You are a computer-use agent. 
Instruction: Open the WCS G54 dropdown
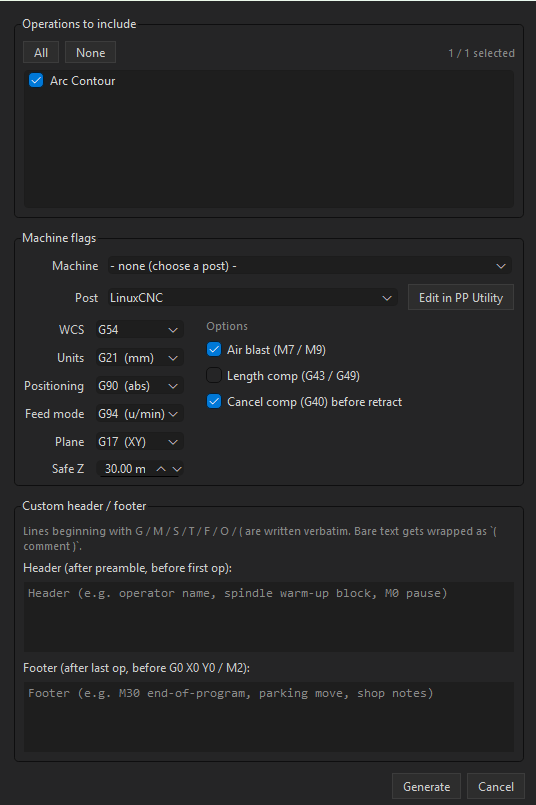[139, 330]
